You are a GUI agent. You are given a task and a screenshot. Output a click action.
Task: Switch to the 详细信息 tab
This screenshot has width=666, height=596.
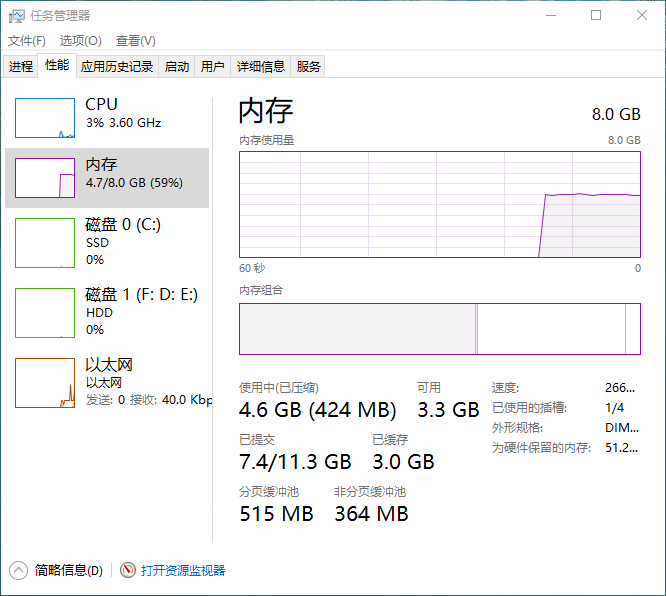tap(260, 67)
